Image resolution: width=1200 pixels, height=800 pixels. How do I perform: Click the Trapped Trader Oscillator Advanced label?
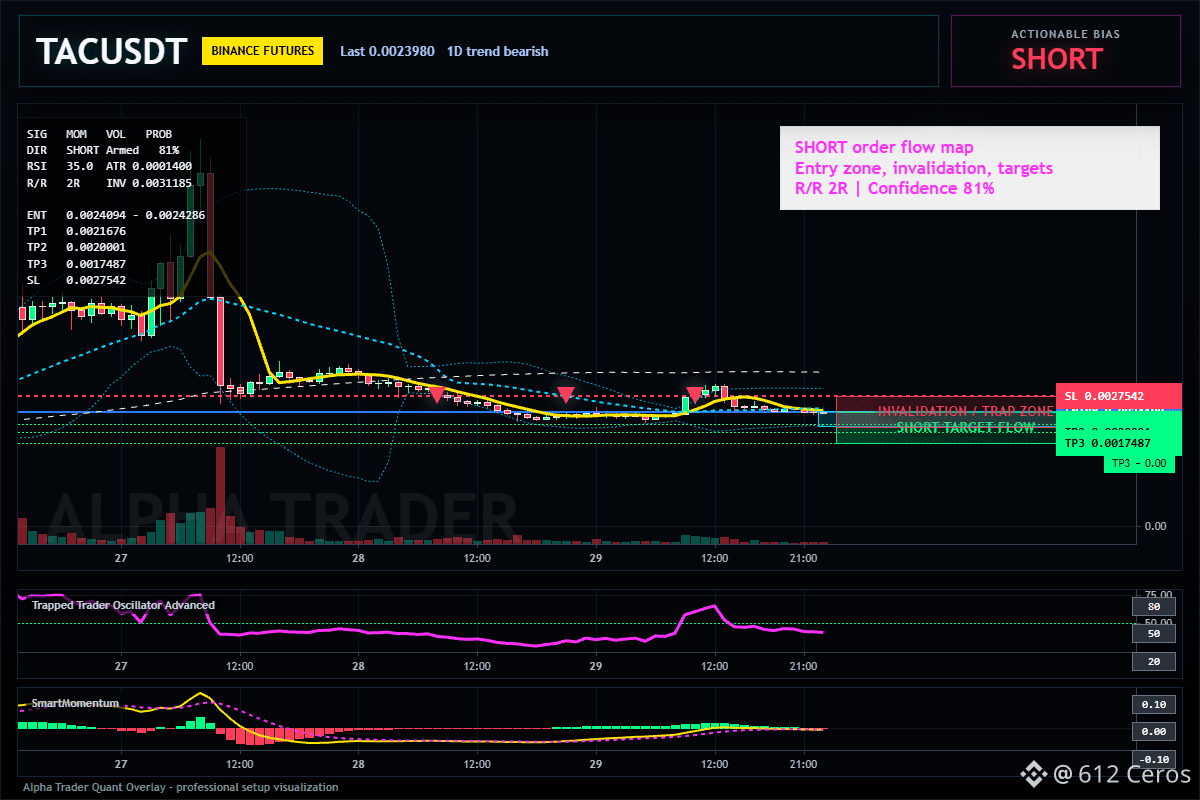pos(123,605)
